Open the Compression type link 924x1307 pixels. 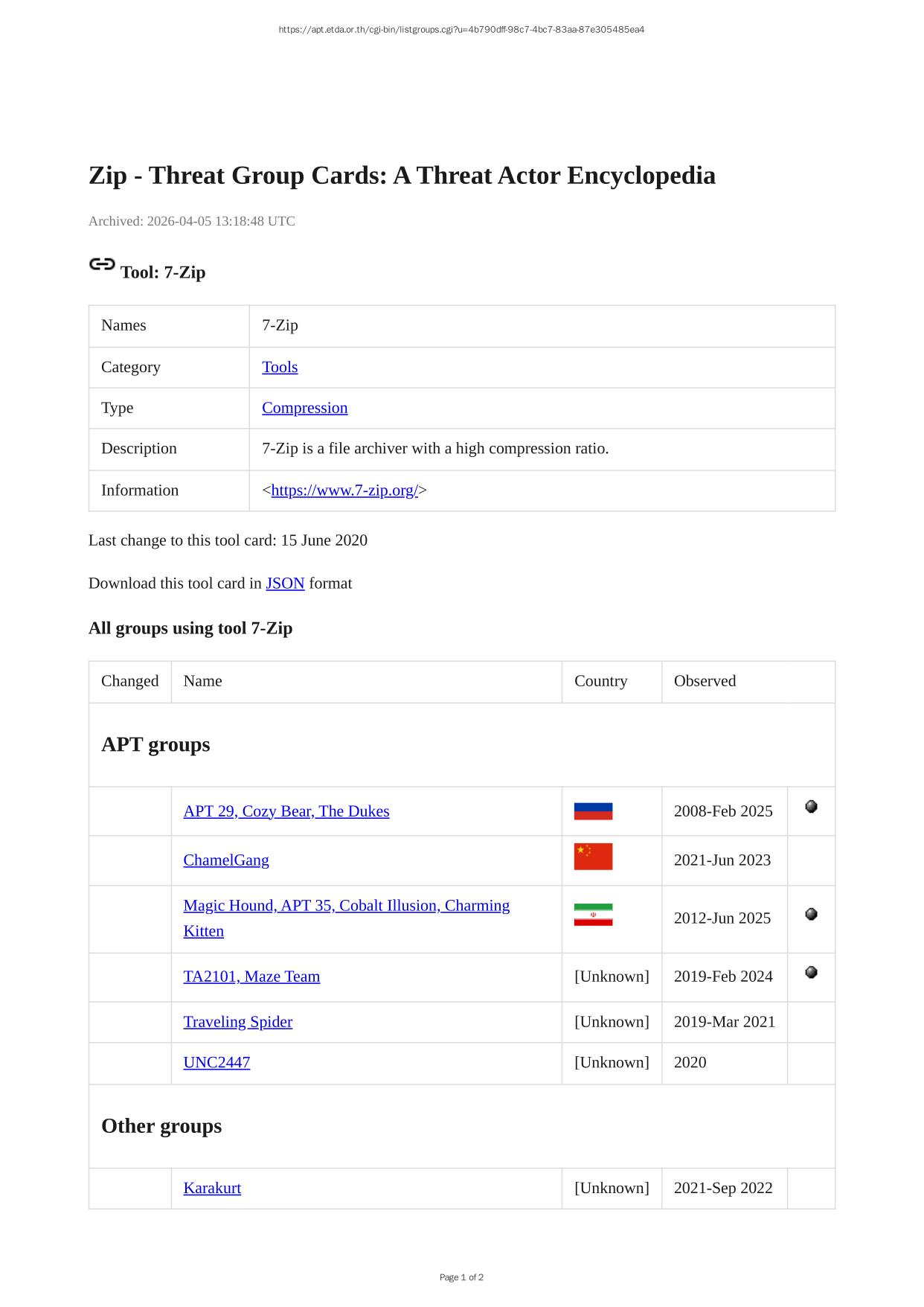coord(304,408)
